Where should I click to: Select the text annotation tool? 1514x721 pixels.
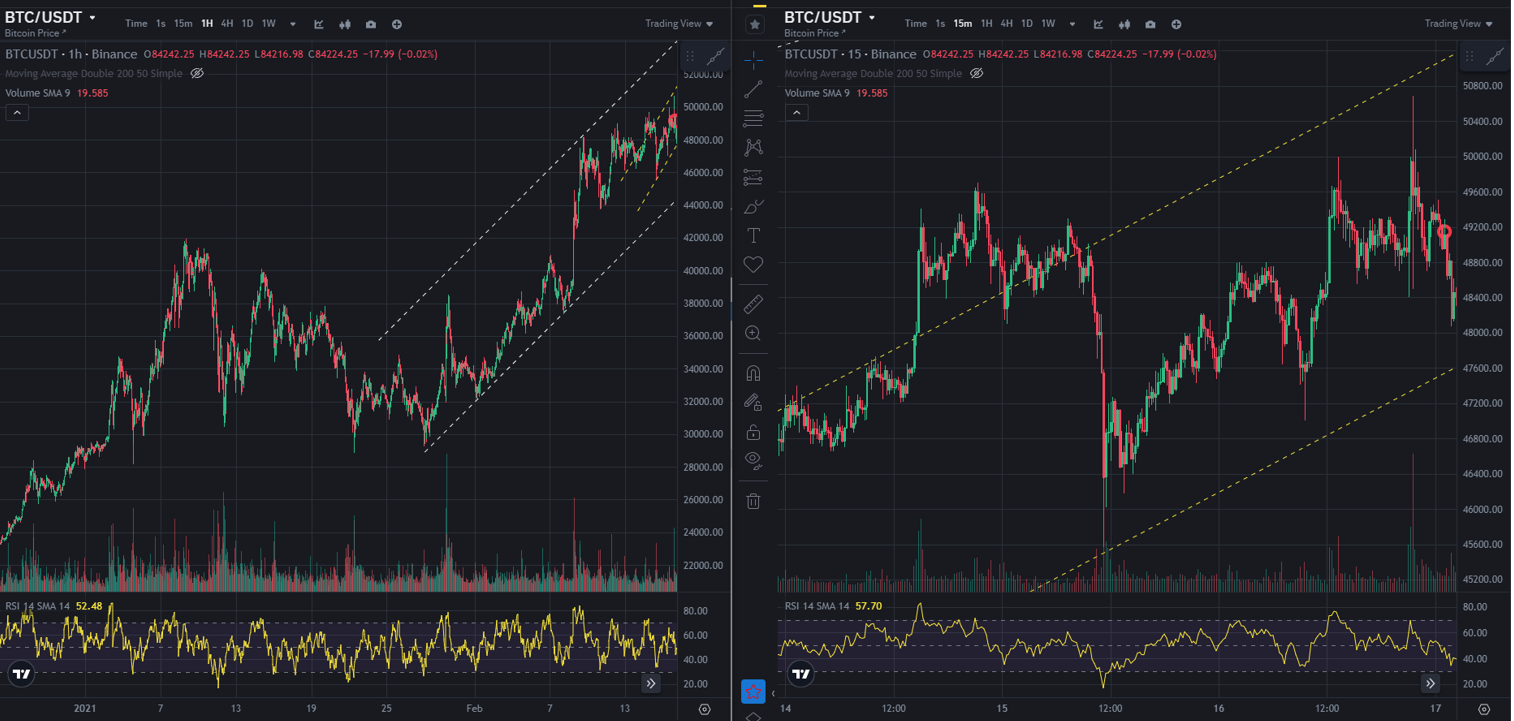tap(753, 236)
